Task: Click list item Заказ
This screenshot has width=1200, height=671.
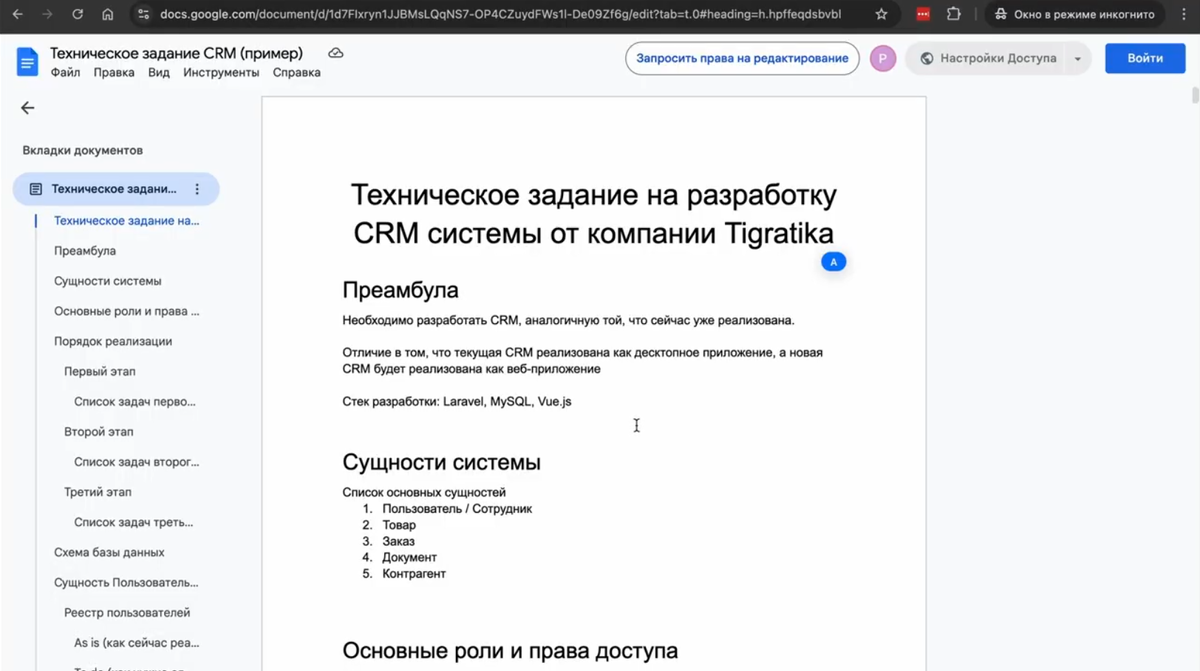Action: [x=398, y=541]
